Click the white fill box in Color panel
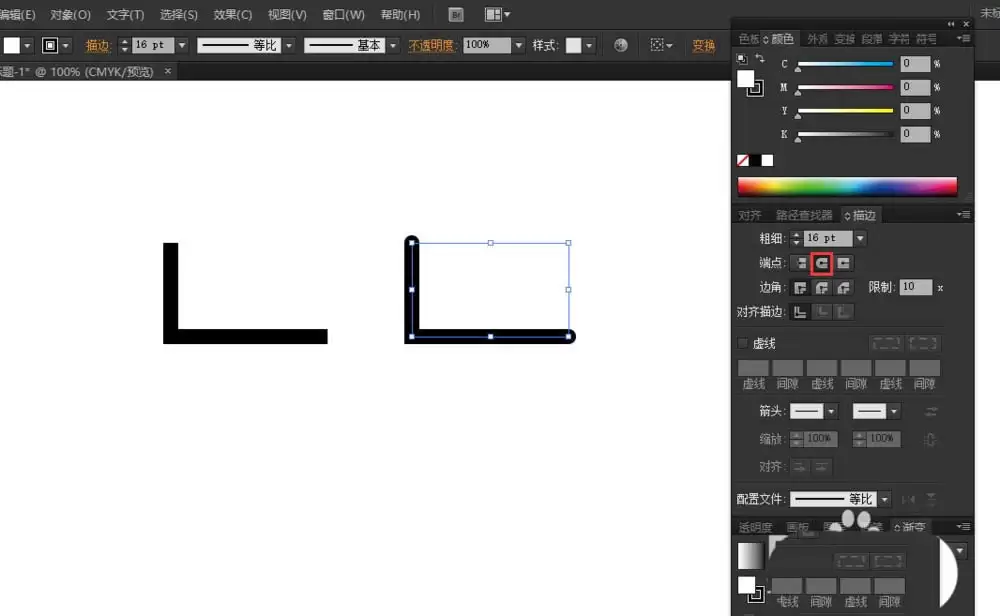This screenshot has height=616, width=1000. pos(745,79)
